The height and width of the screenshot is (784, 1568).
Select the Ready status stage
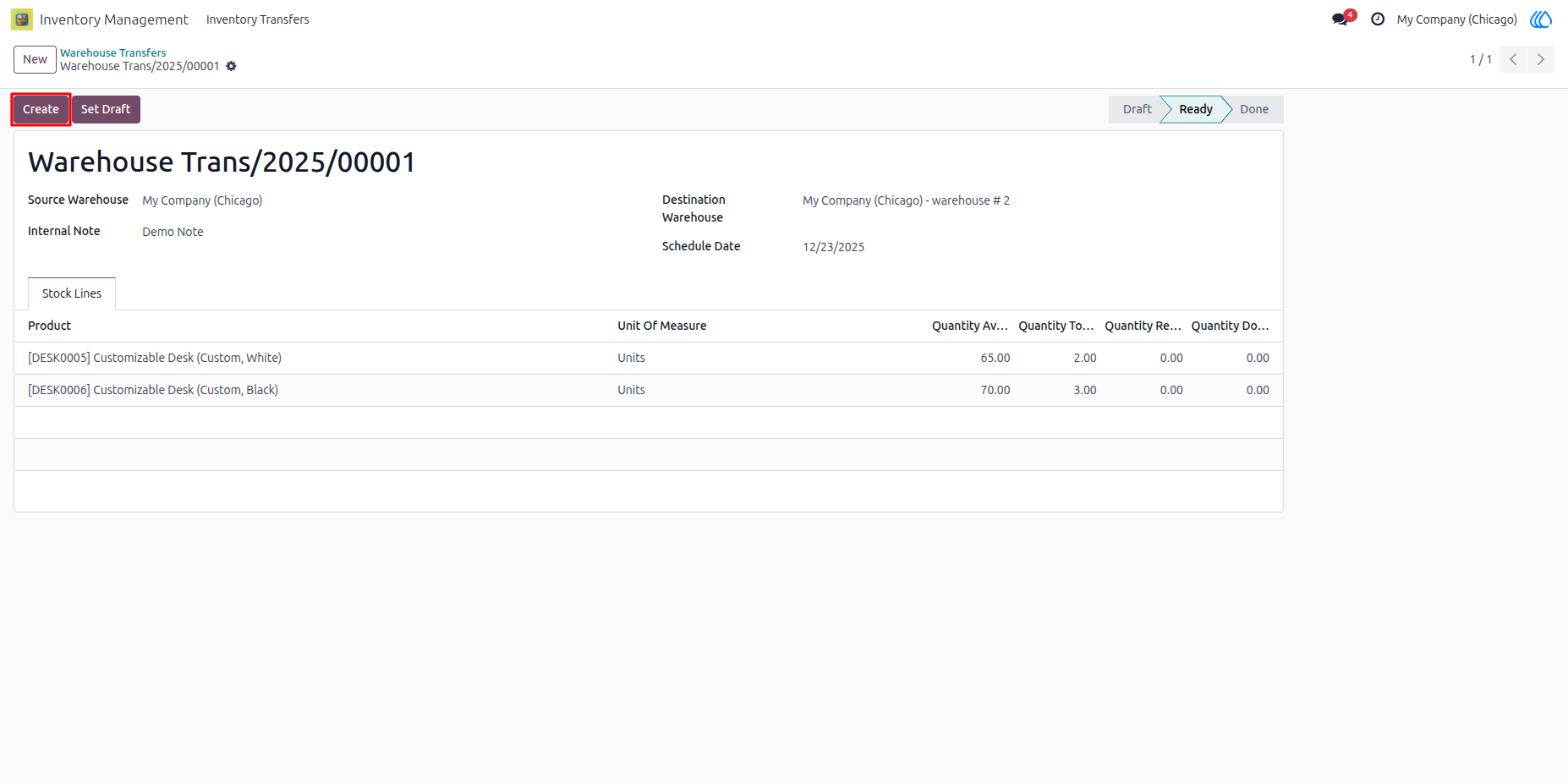point(1196,109)
